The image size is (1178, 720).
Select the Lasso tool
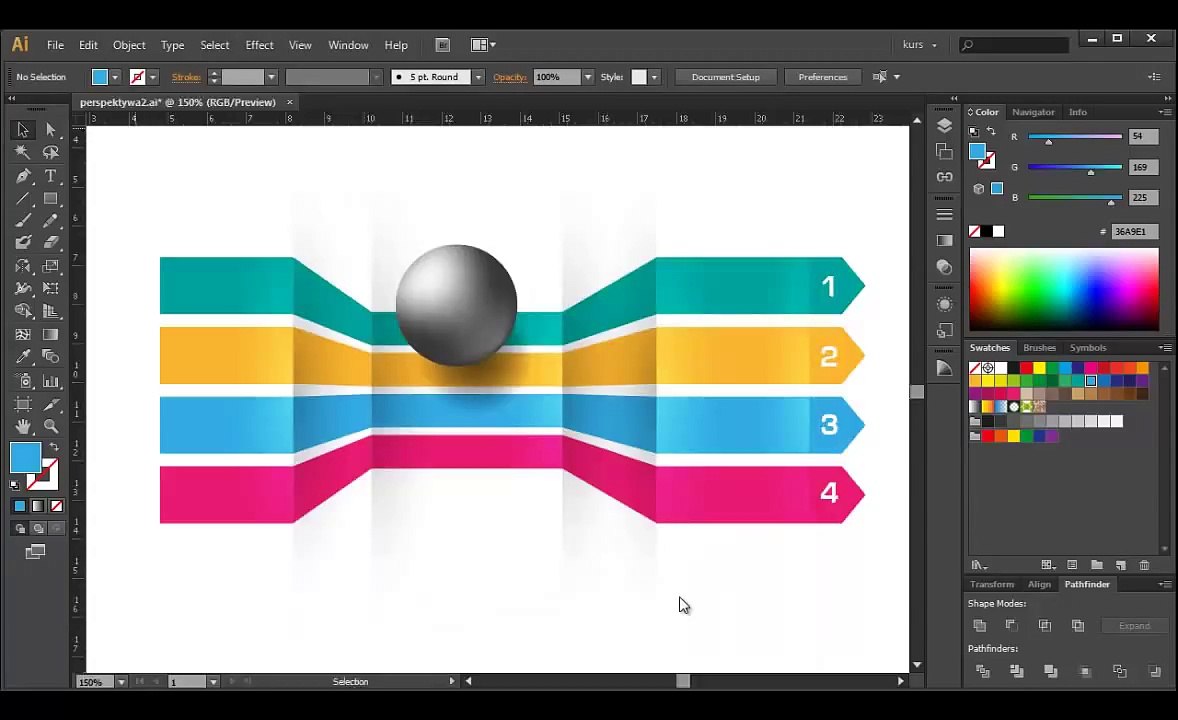[x=50, y=153]
